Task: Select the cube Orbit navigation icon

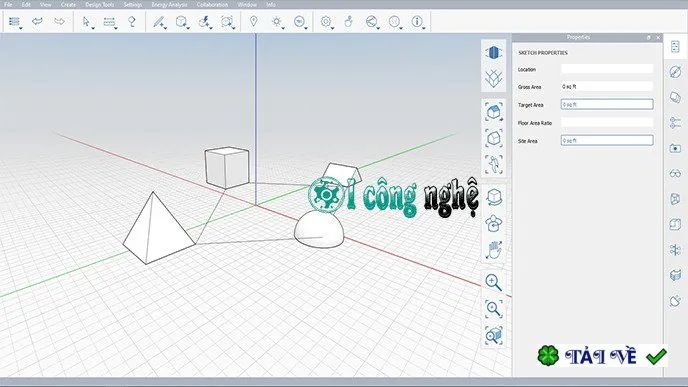Action: pos(494,197)
